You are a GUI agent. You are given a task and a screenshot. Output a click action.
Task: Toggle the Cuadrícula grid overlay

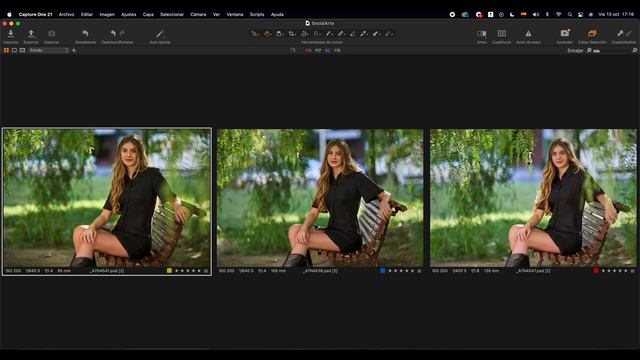pyautogui.click(x=502, y=34)
